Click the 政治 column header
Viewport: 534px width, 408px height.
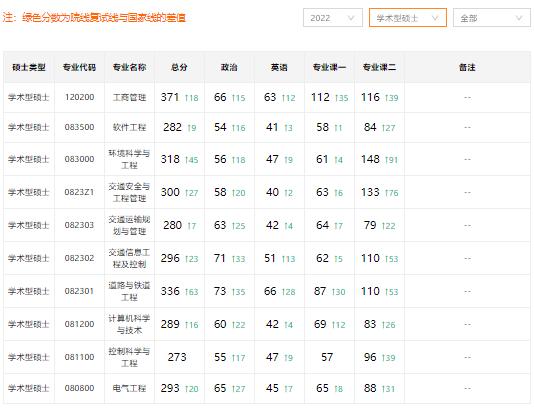[229, 67]
